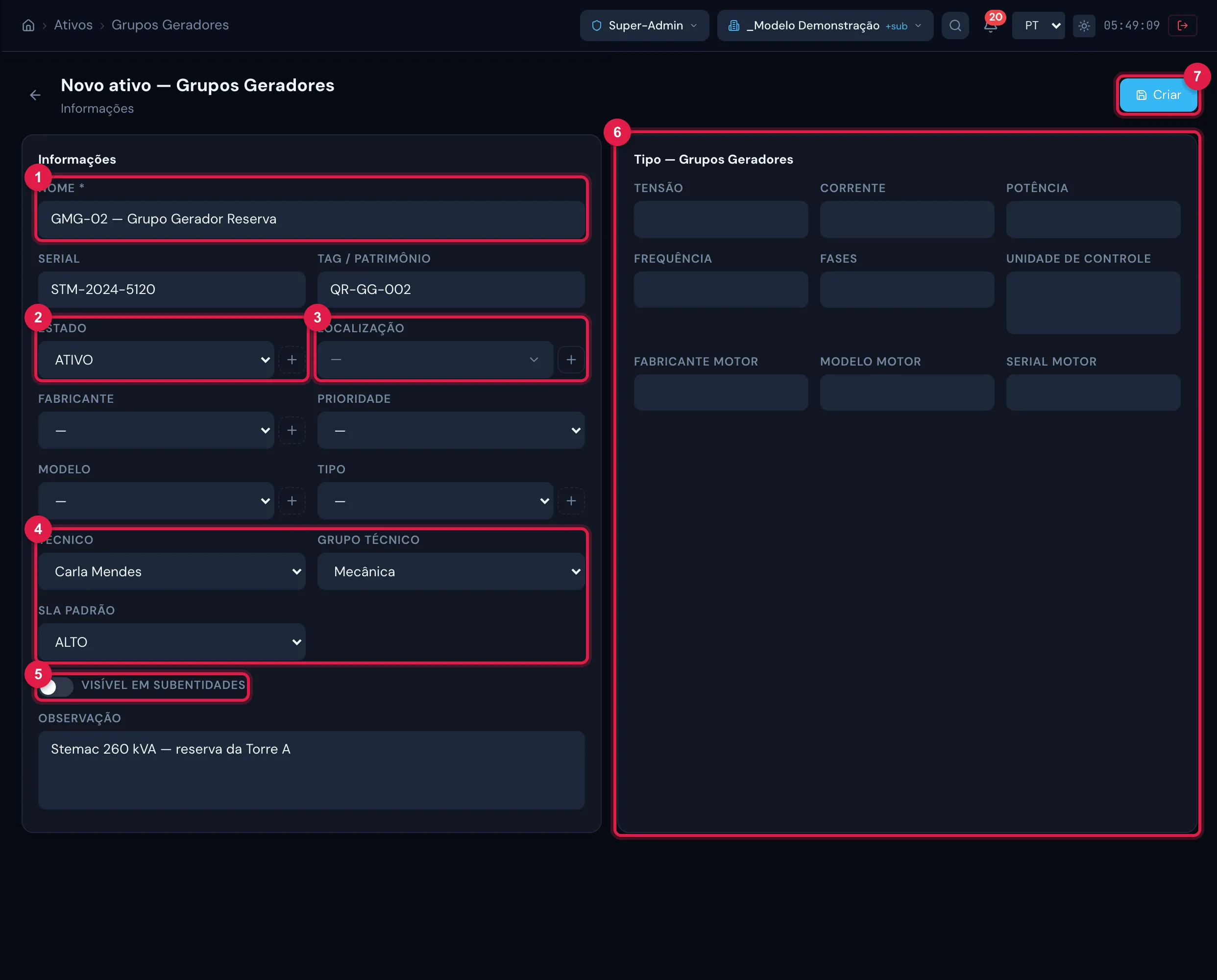Open the Tipo dropdown

[x=435, y=501]
